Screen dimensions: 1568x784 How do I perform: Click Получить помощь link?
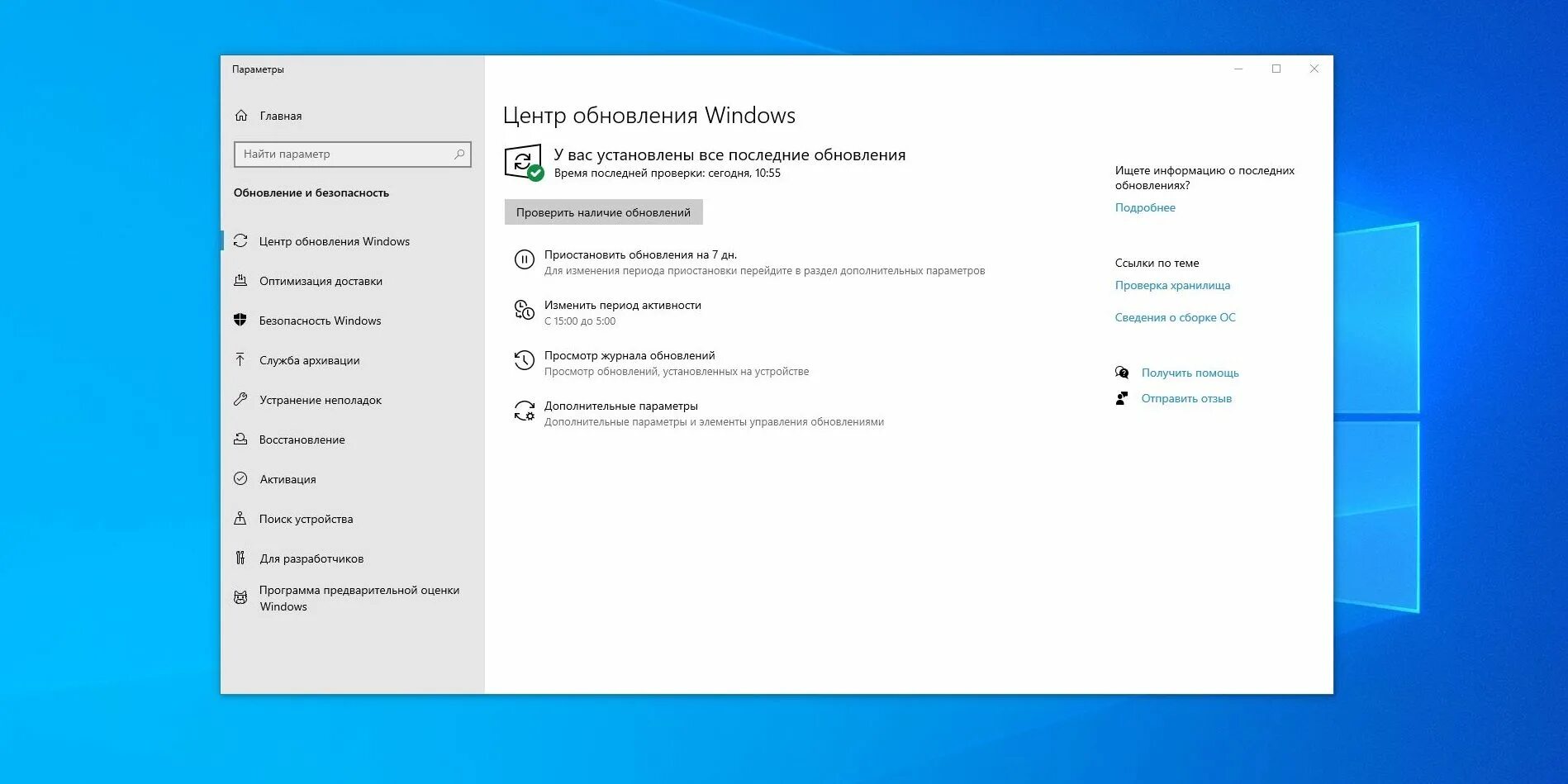(1190, 373)
